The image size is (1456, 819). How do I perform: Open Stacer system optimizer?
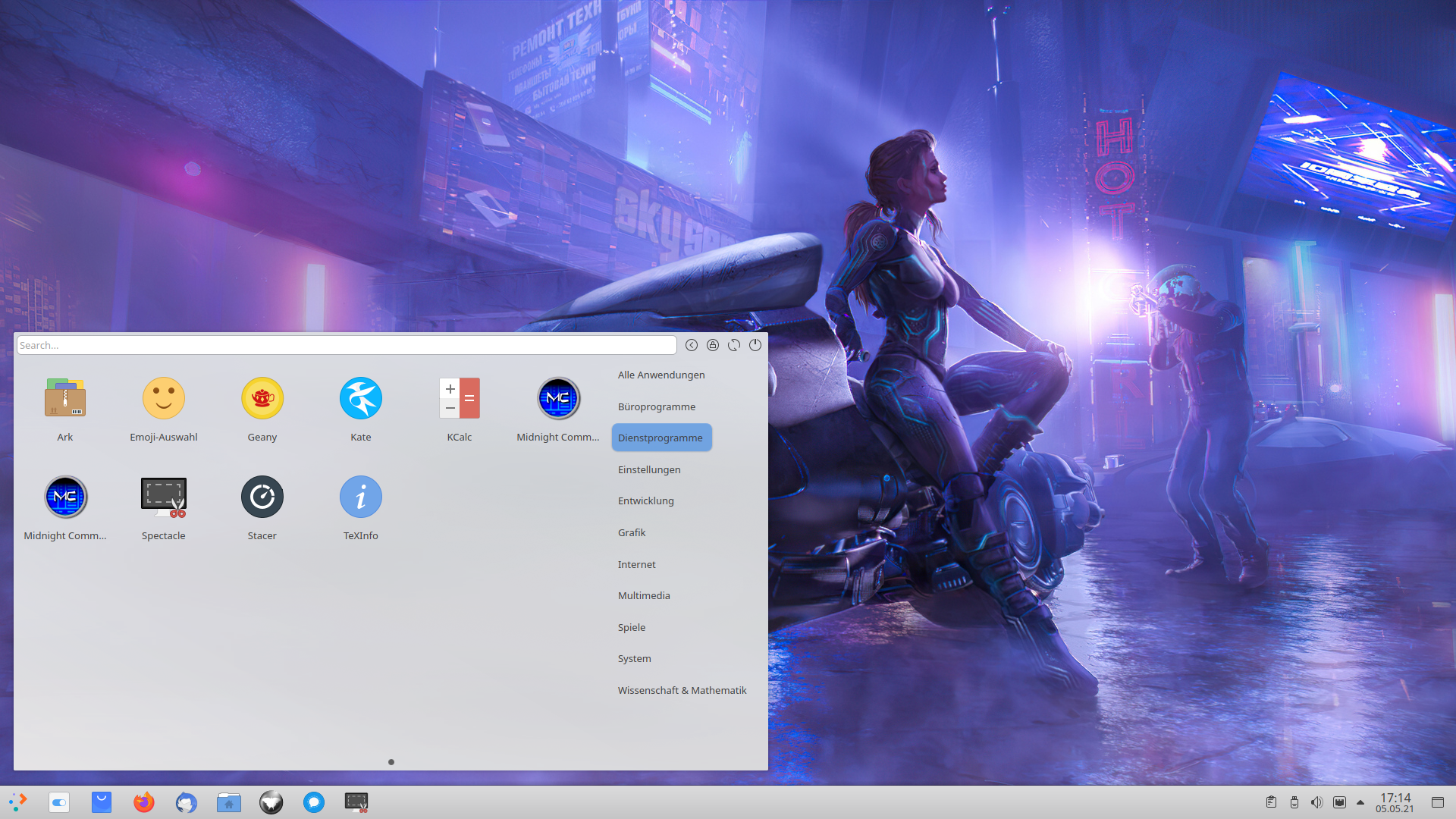262,508
